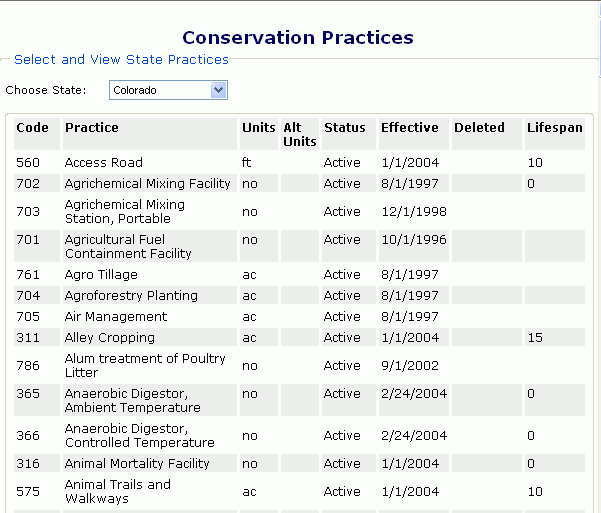Select the Alt Units column header
The width and height of the screenshot is (601, 513).
pyautogui.click(x=299, y=135)
